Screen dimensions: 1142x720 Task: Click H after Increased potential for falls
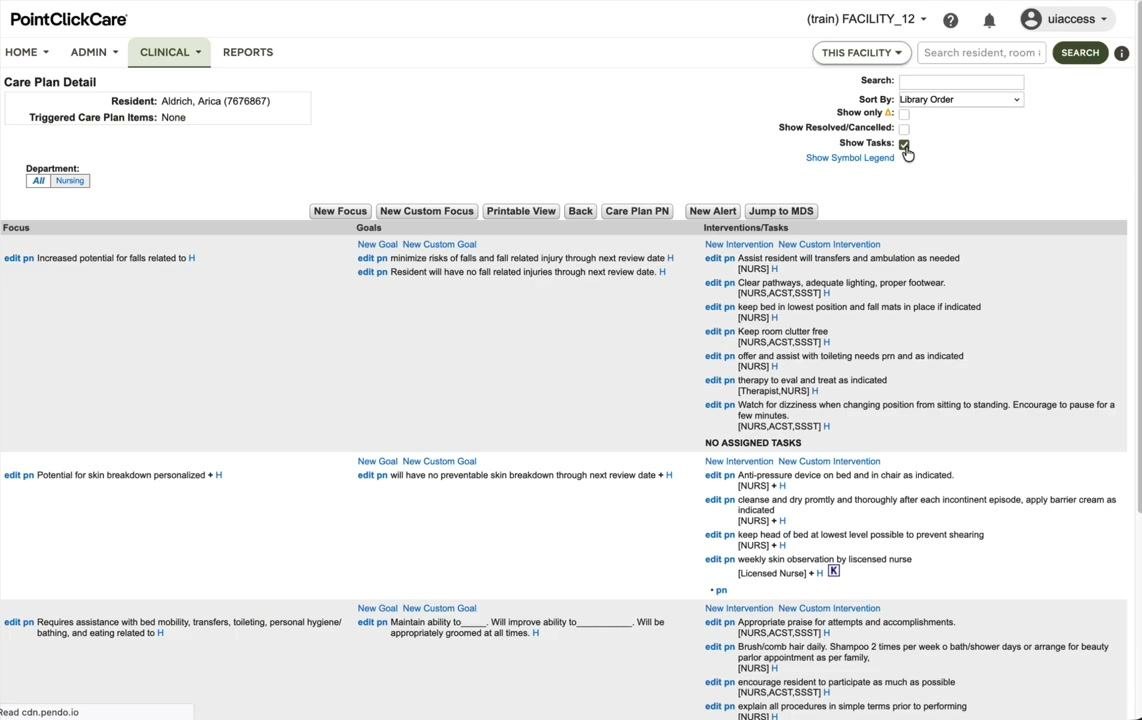(x=192, y=258)
